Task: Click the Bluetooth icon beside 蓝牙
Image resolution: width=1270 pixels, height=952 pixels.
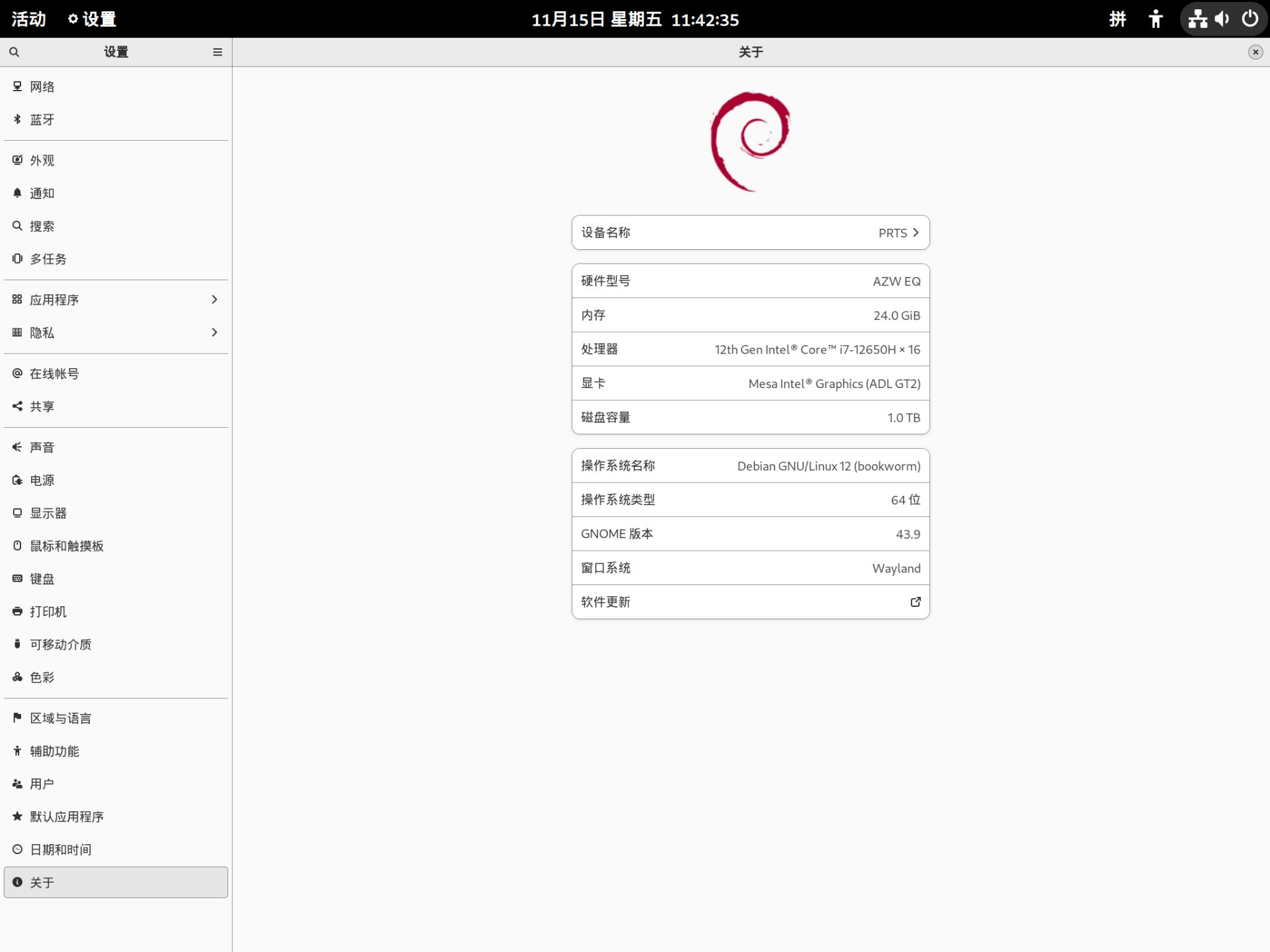Action: (x=17, y=120)
